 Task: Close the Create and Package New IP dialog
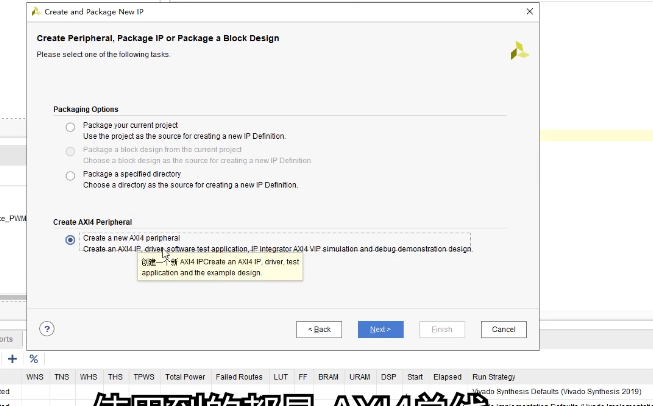coord(530,11)
